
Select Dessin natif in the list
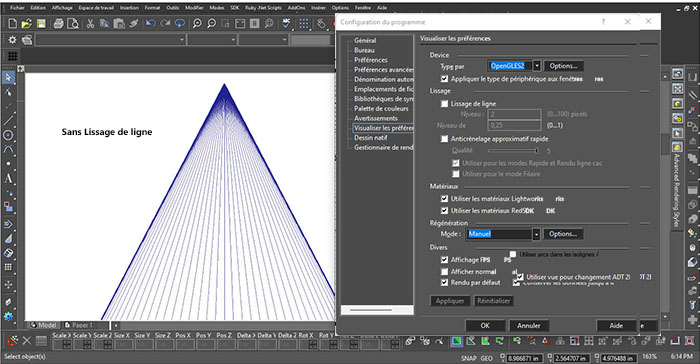(x=371, y=138)
